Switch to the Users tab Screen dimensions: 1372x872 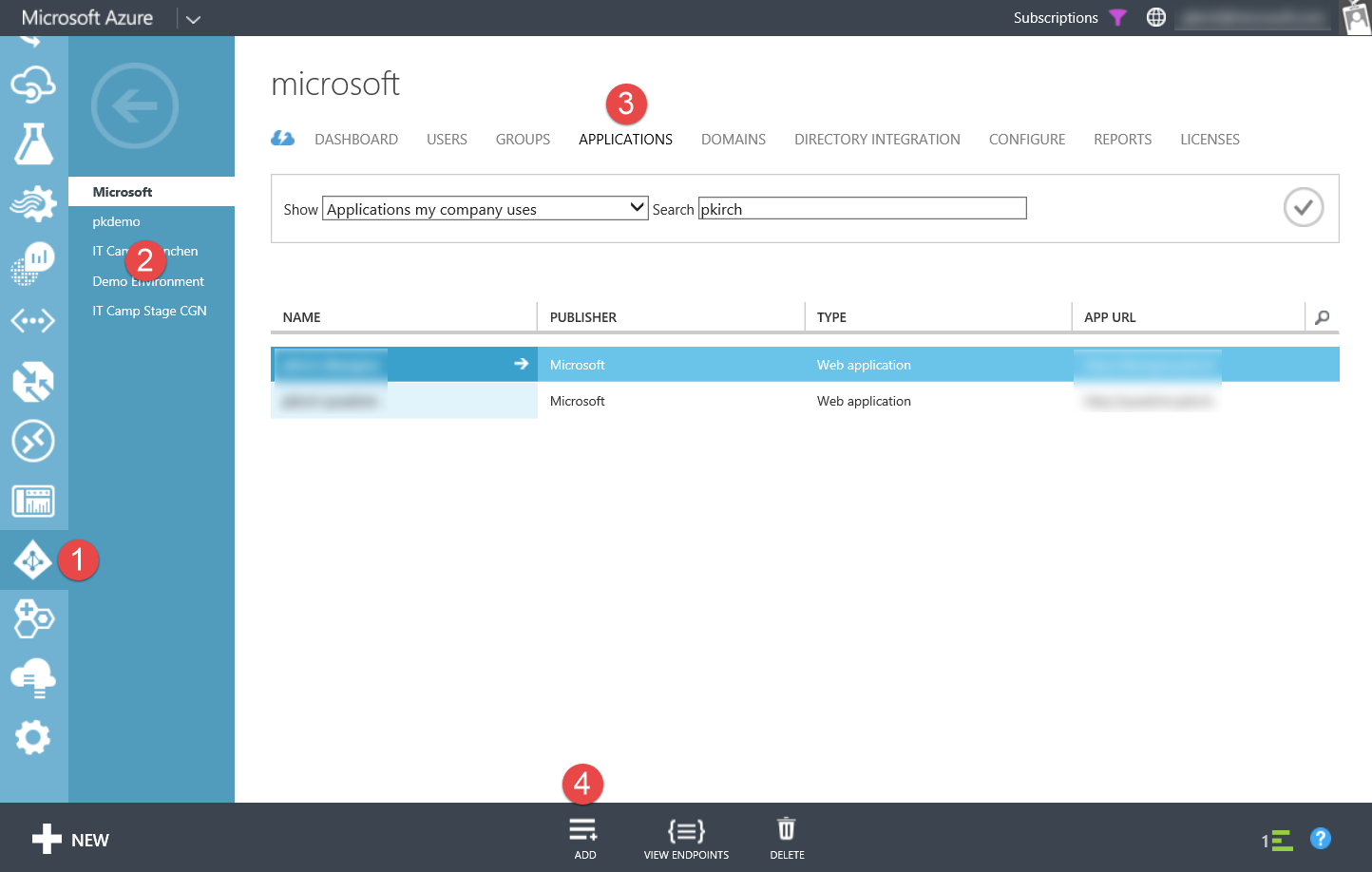click(x=447, y=140)
